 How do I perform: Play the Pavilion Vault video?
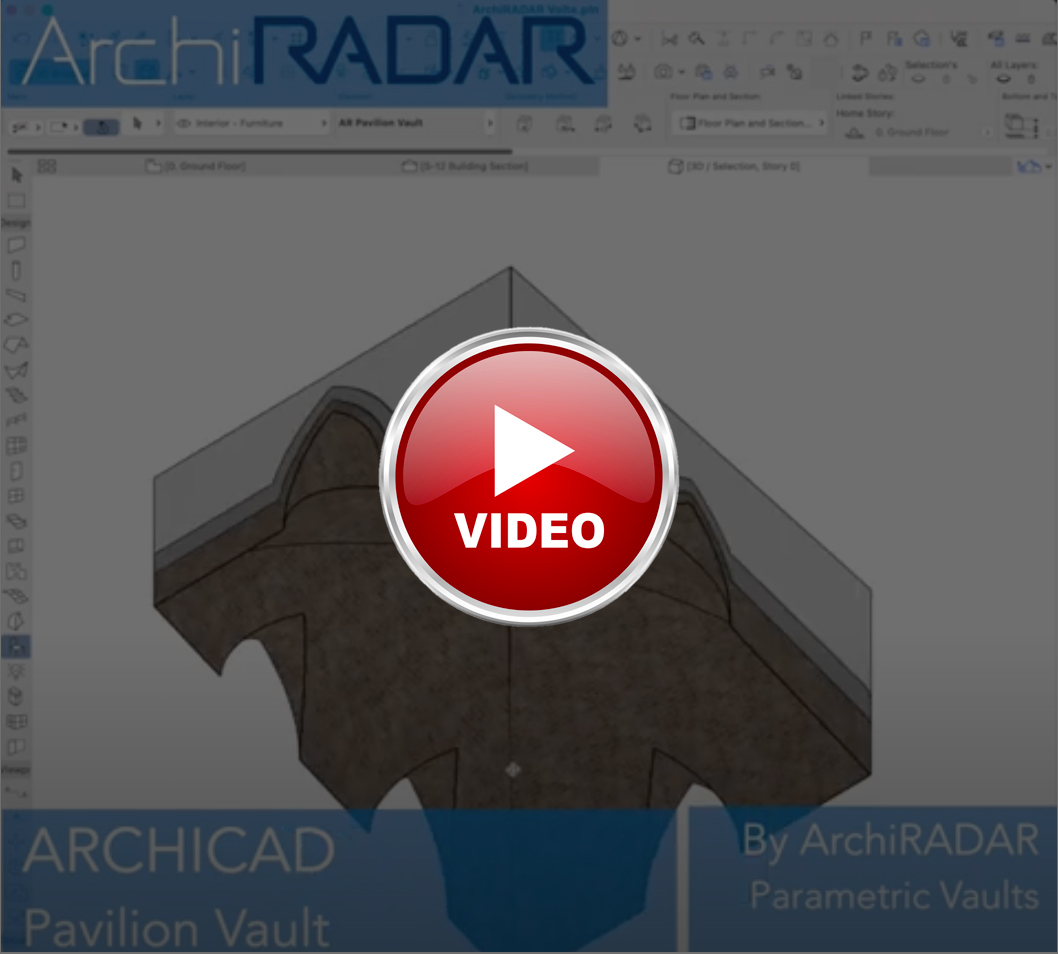(529, 478)
